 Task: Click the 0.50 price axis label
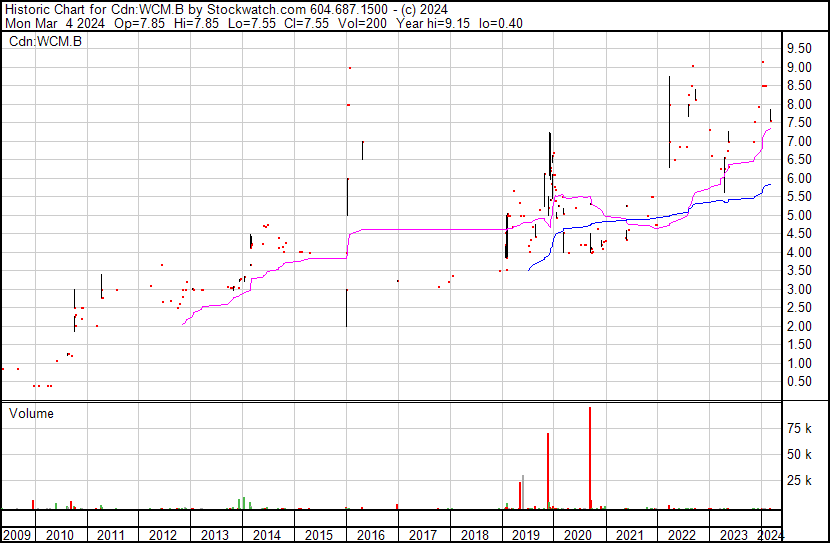tap(798, 381)
